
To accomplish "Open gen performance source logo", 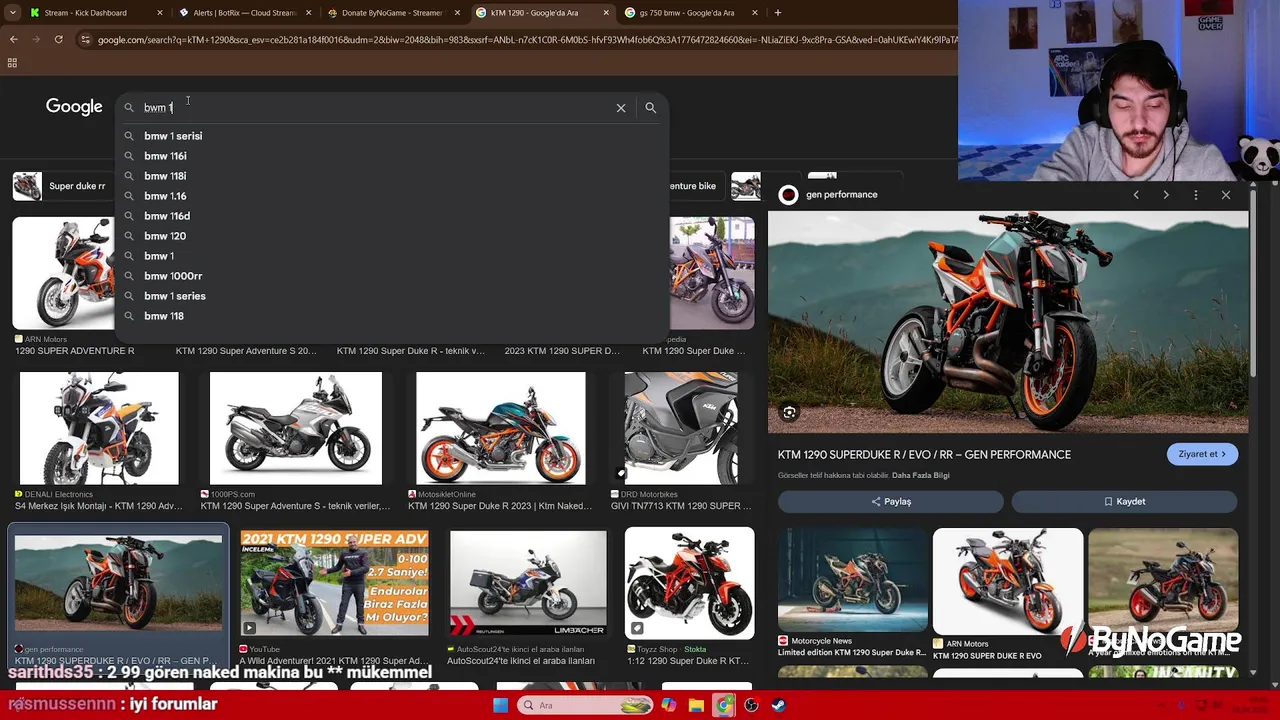I will click(x=789, y=195).
